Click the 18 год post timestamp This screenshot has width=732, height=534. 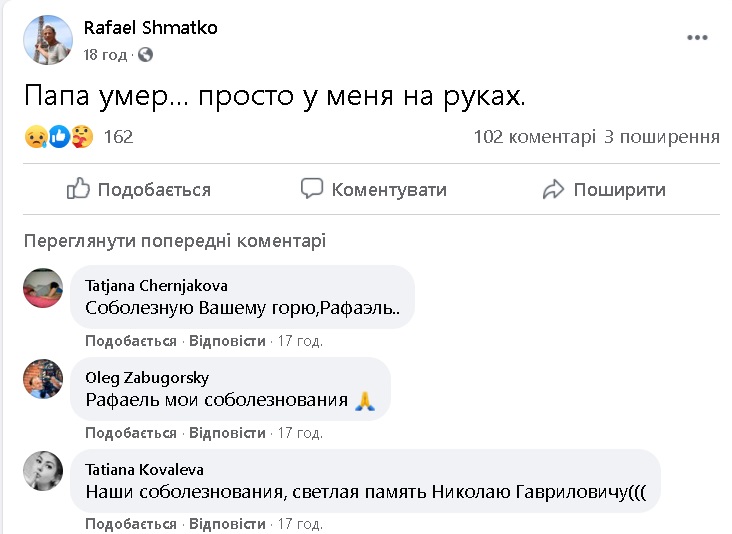point(106,54)
